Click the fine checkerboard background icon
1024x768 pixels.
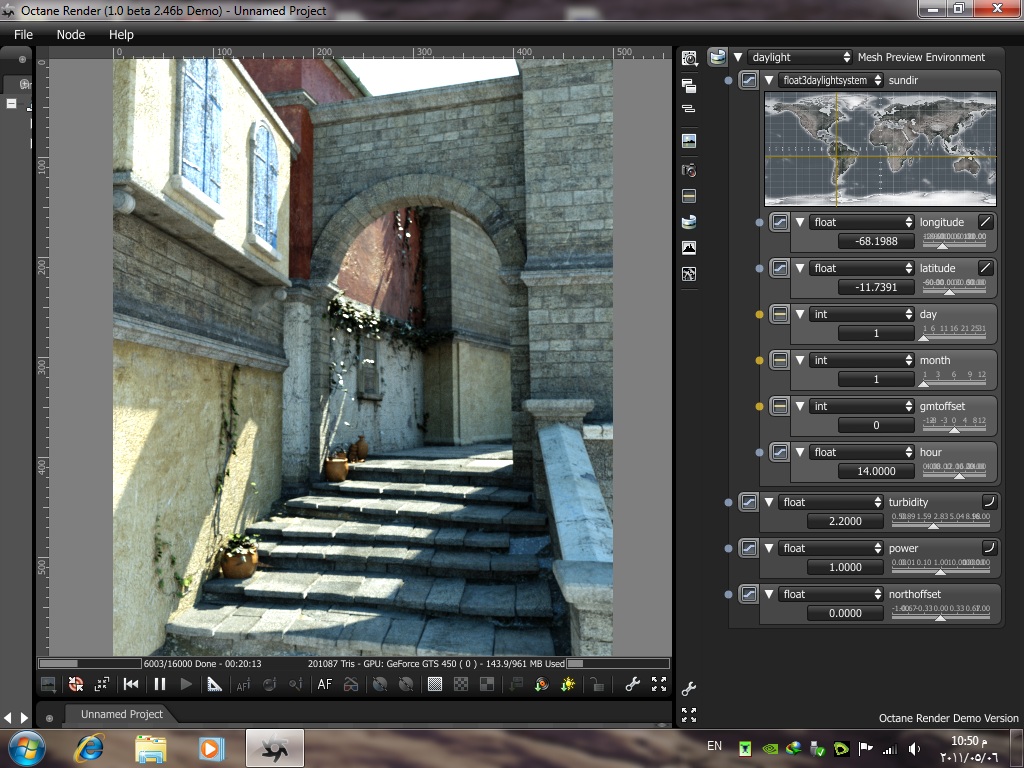pyautogui.click(x=435, y=684)
